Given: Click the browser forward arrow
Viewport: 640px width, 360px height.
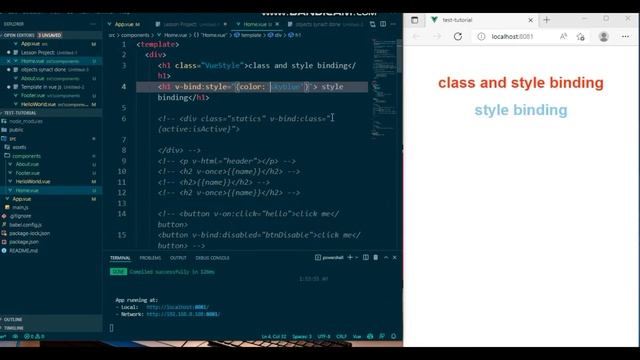Looking at the screenshot, I should coord(437,36).
